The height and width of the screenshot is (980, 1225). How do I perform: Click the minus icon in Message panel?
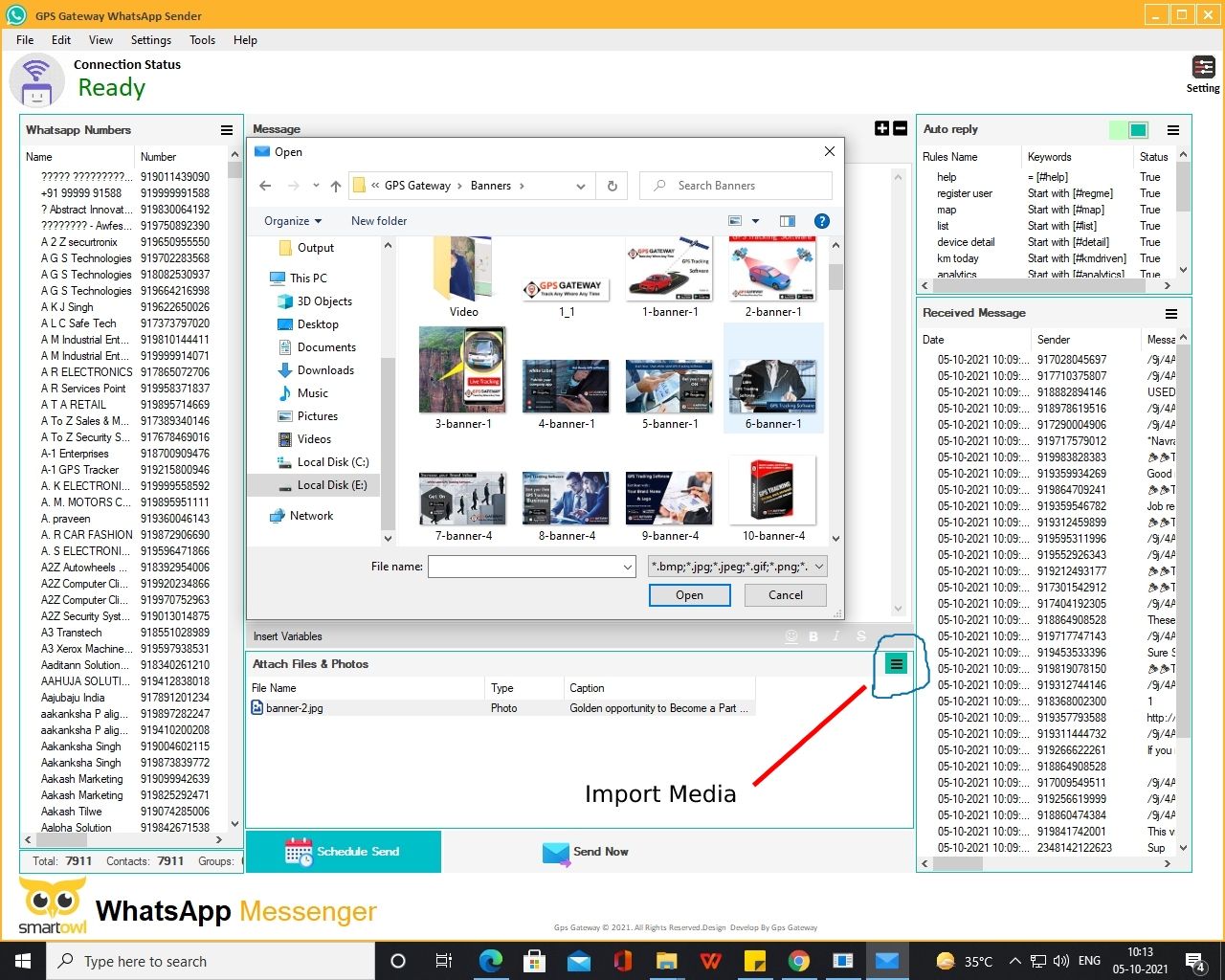coord(900,128)
